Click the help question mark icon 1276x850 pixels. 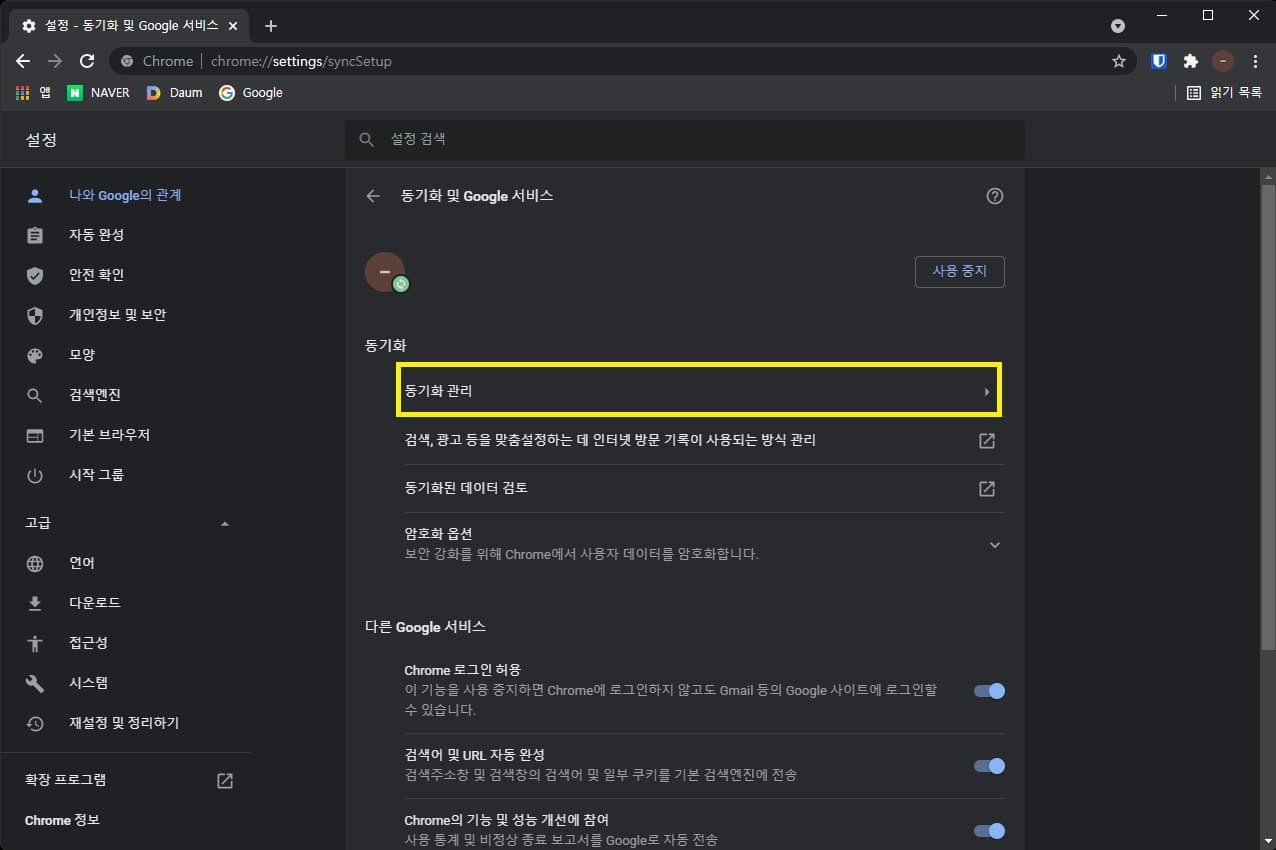click(x=994, y=196)
